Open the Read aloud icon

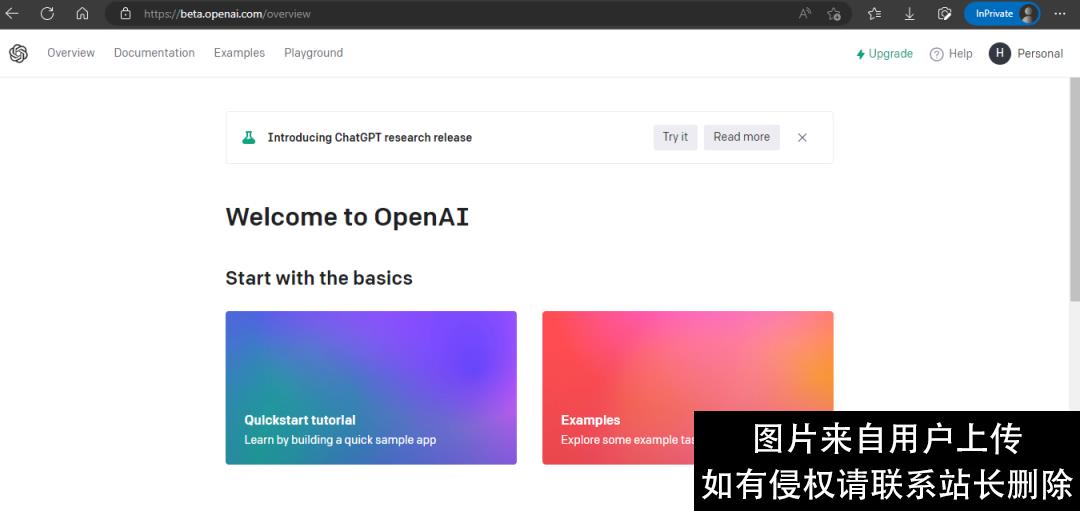click(x=805, y=14)
